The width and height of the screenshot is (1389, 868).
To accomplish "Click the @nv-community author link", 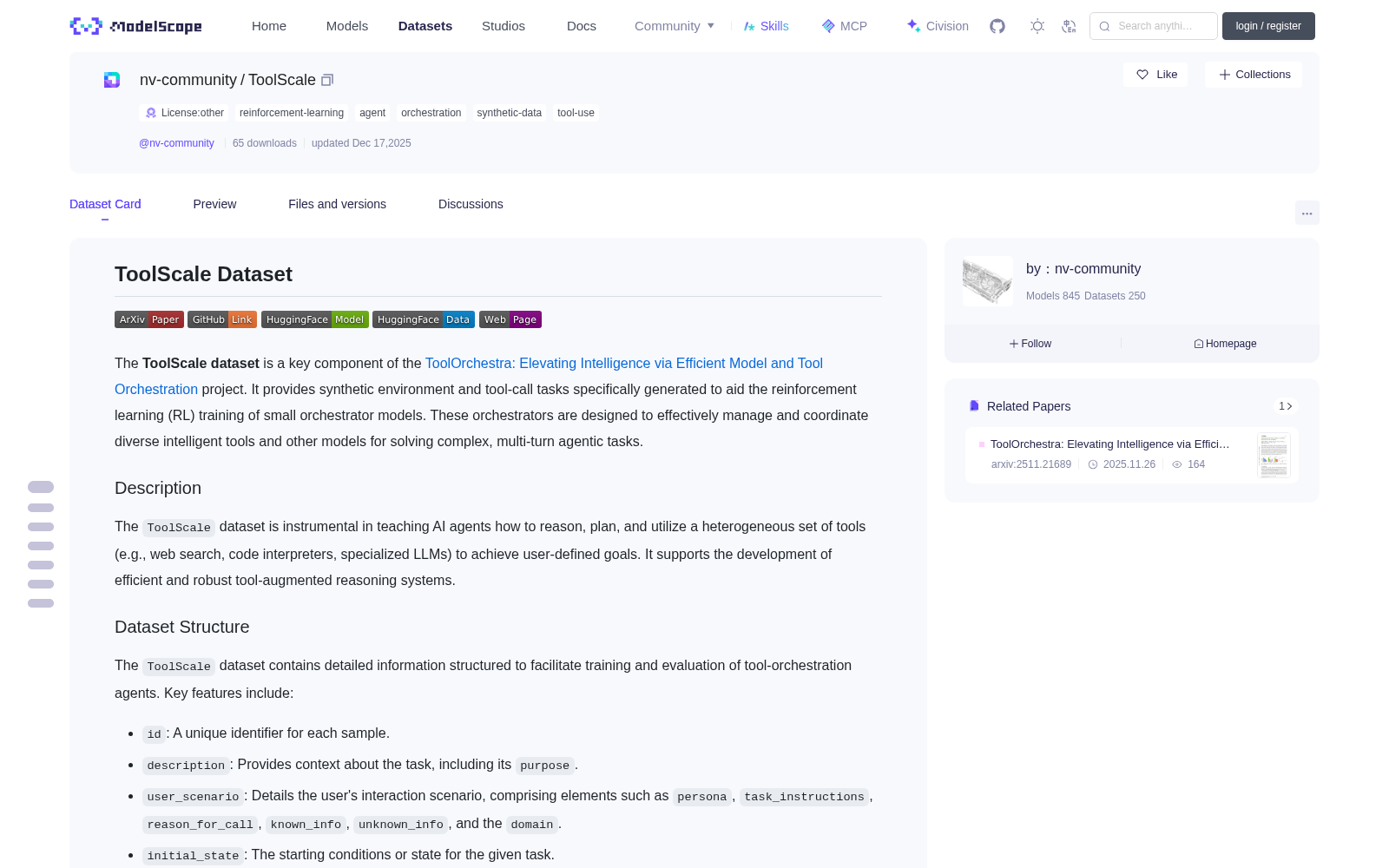I will coord(176,143).
